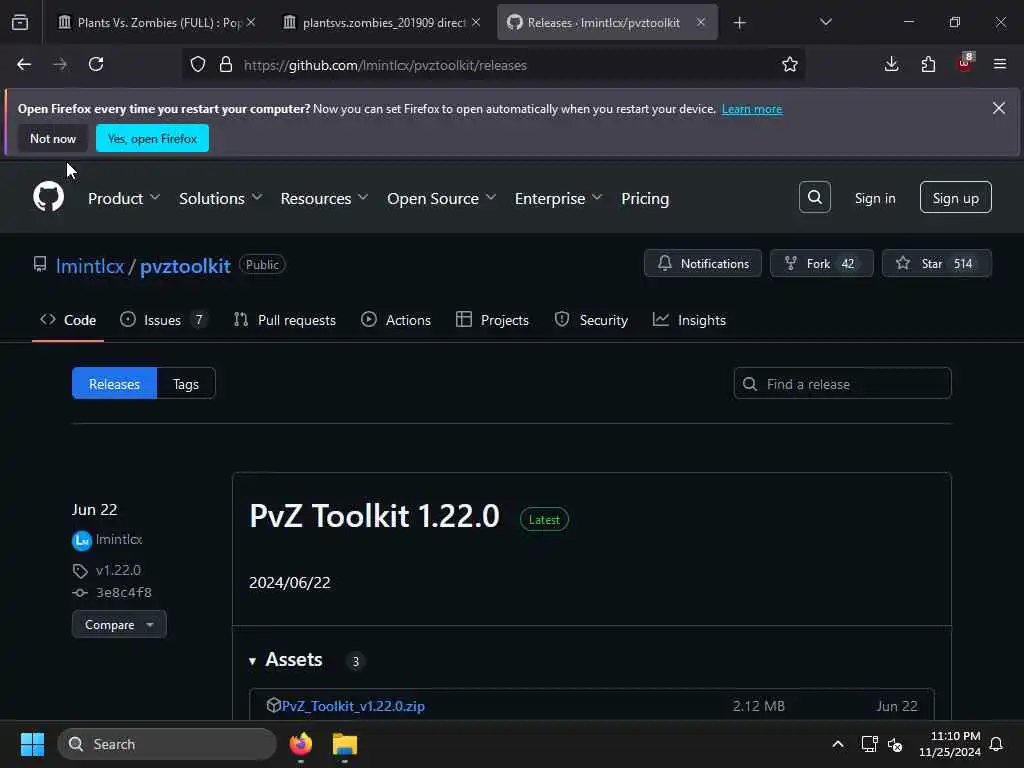This screenshot has width=1024, height=768.
Task: Click the Find a release search field
Action: click(x=842, y=383)
